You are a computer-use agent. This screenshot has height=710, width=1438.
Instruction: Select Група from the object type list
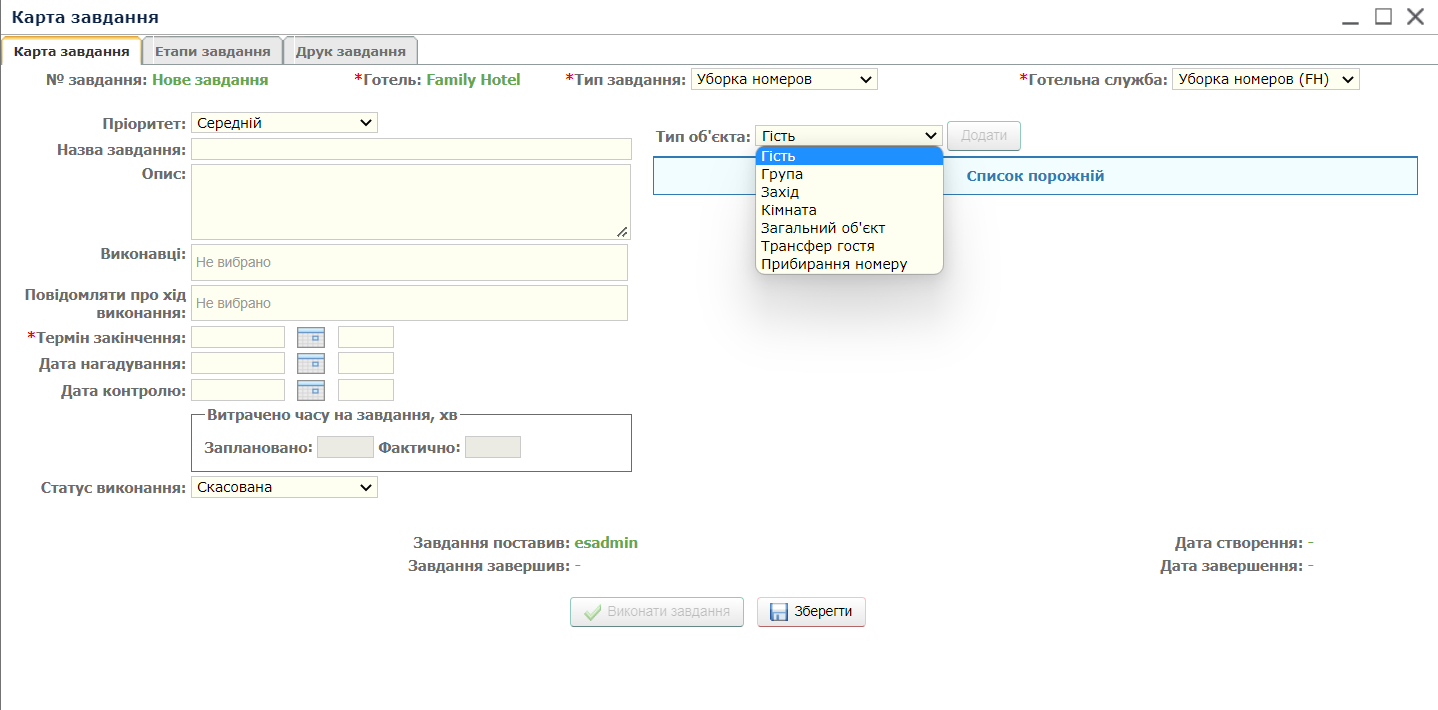[x=782, y=174]
